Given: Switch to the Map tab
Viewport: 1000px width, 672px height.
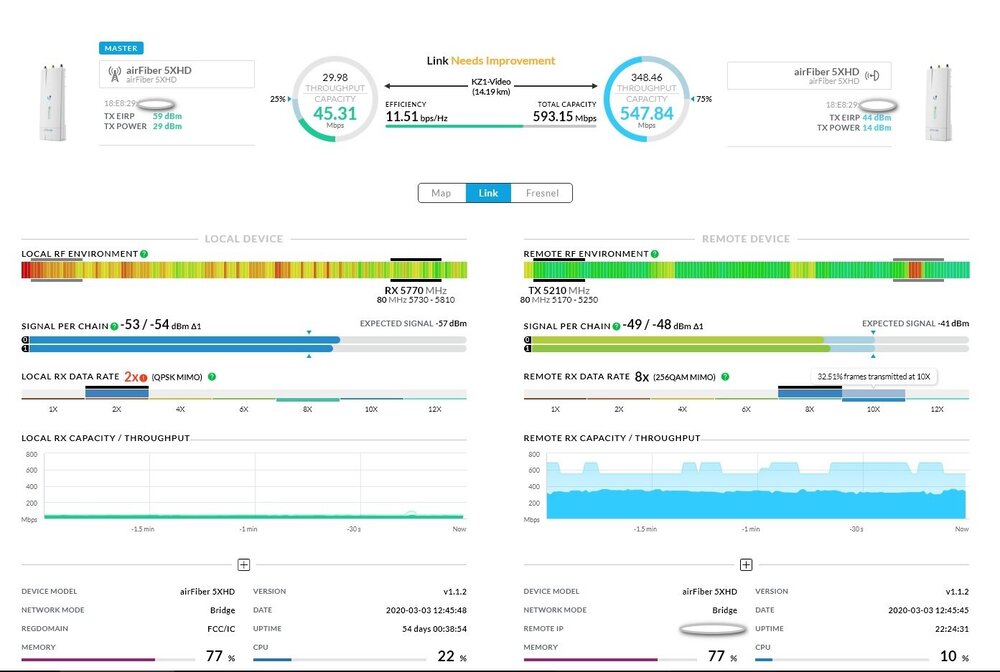Looking at the screenshot, I should pos(441,193).
